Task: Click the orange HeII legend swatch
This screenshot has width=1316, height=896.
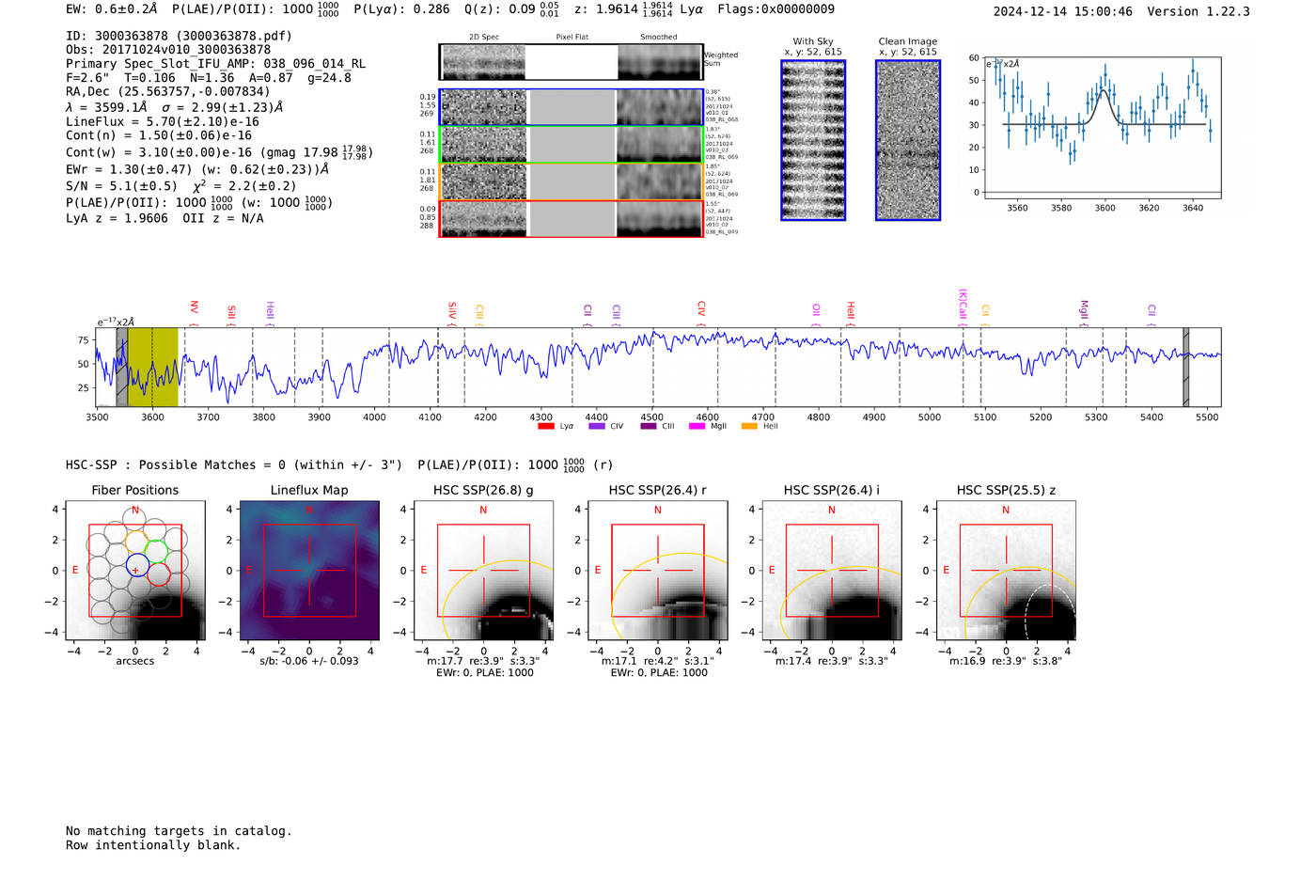Action: tap(749, 427)
